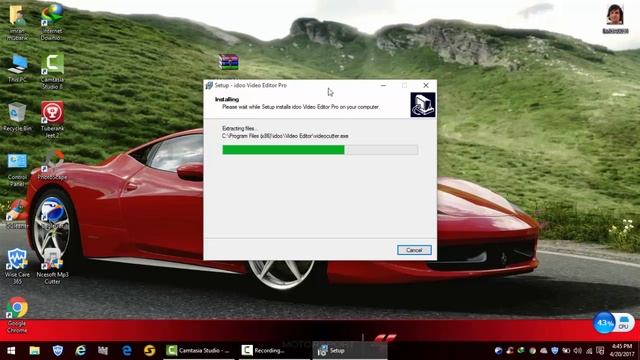This screenshot has width=640, height=360.
Task: Open the volume control in the system tray
Action: (x=577, y=350)
